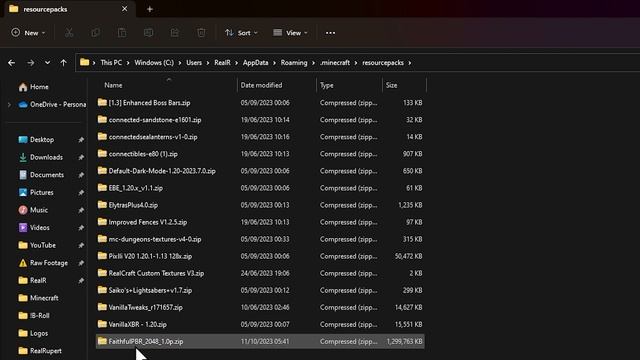Image resolution: width=640 pixels, height=360 pixels.
Task: Unpin Downloads using its pin icon
Action: tap(81, 157)
